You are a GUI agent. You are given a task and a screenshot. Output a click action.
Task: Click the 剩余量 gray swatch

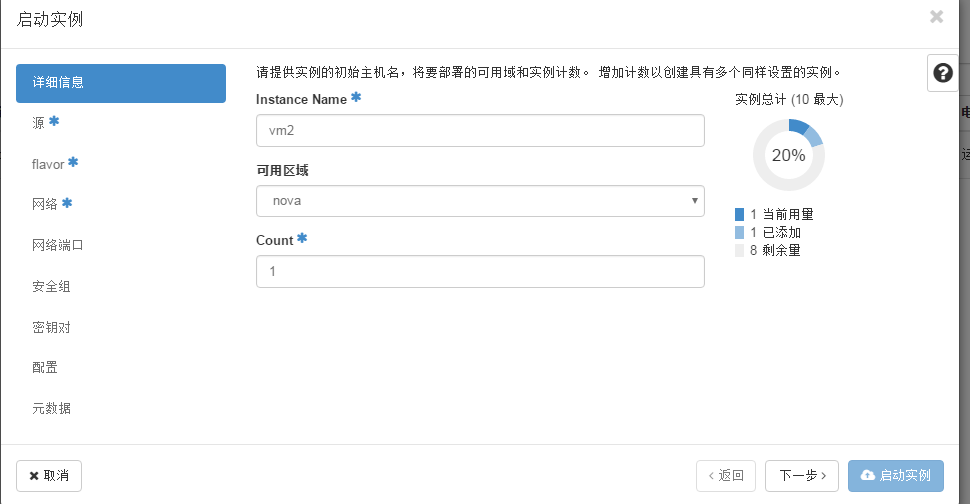[739, 250]
